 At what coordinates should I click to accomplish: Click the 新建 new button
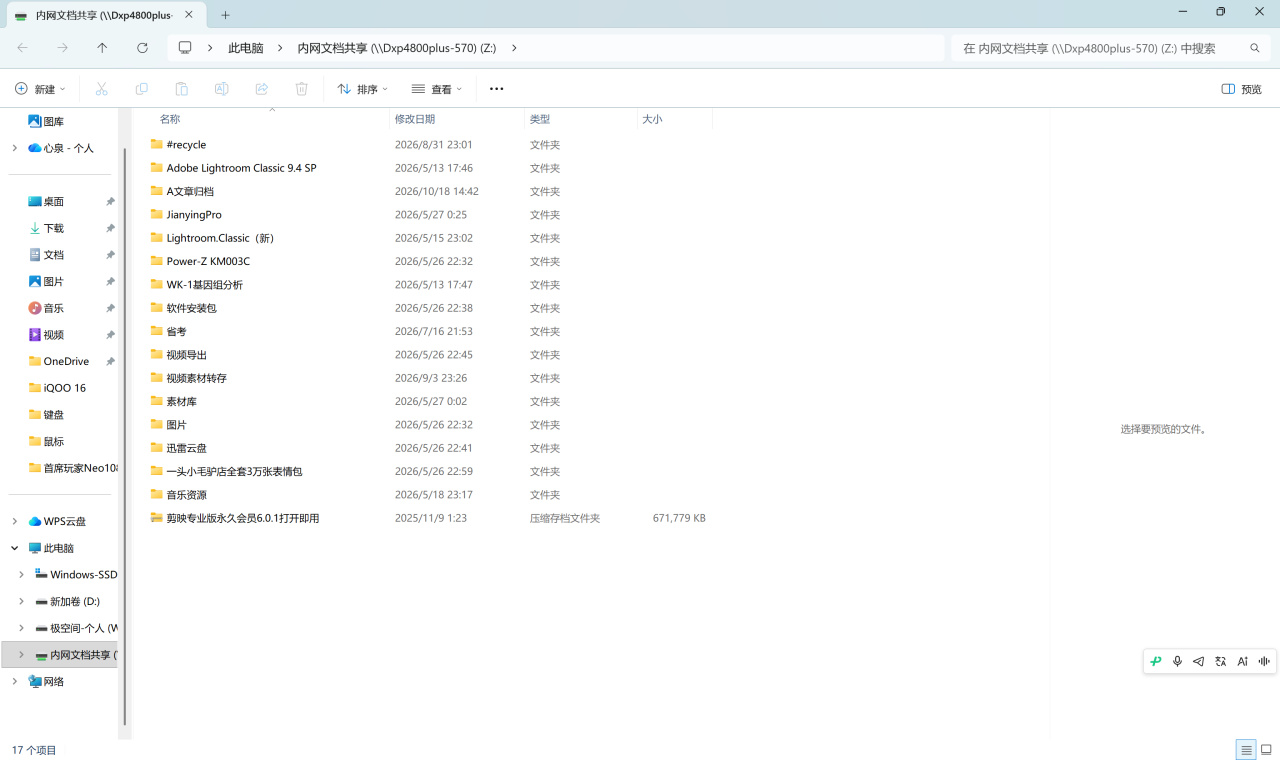[x=40, y=89]
